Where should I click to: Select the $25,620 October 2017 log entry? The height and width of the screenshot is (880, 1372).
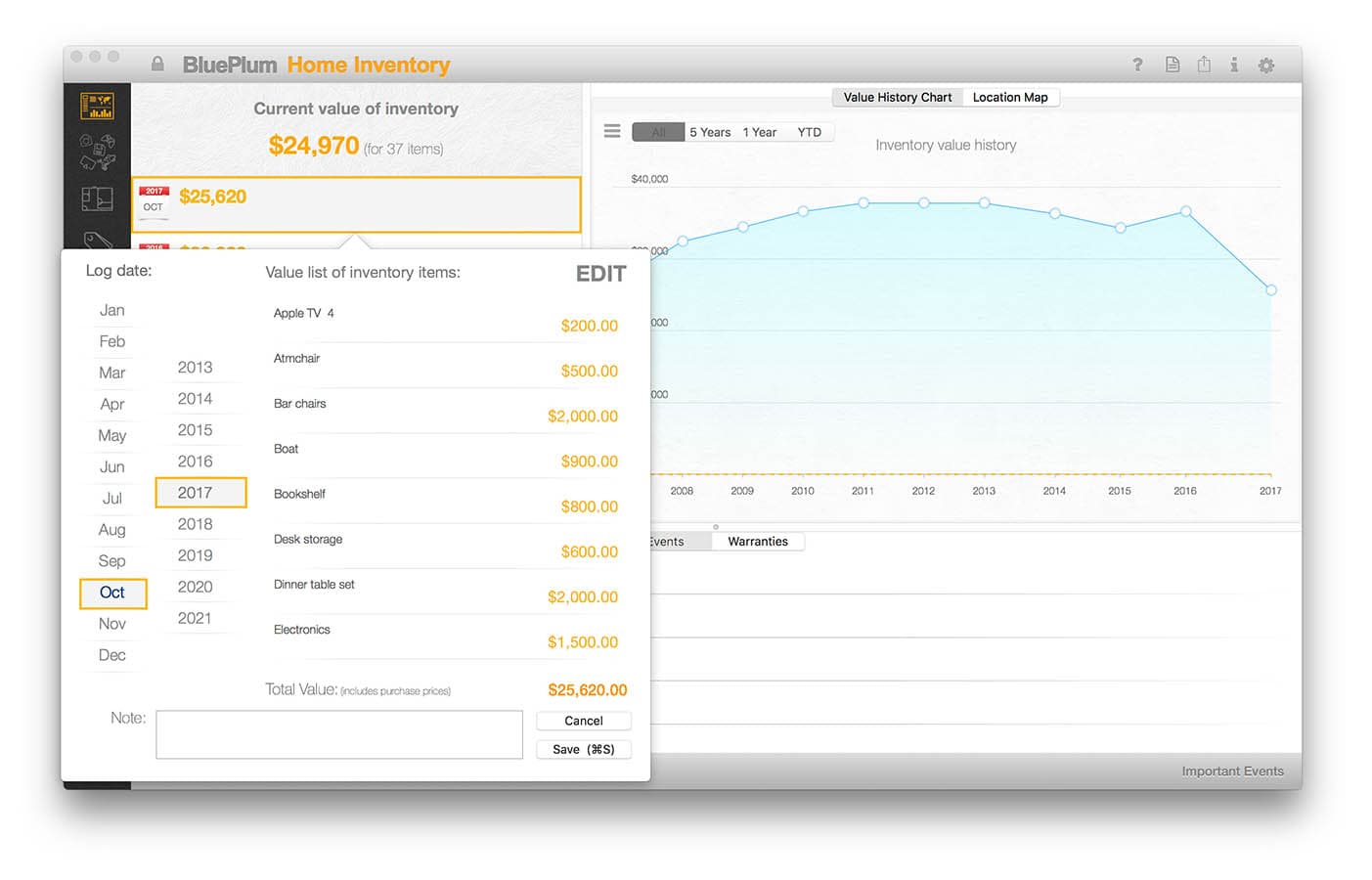pos(357,204)
